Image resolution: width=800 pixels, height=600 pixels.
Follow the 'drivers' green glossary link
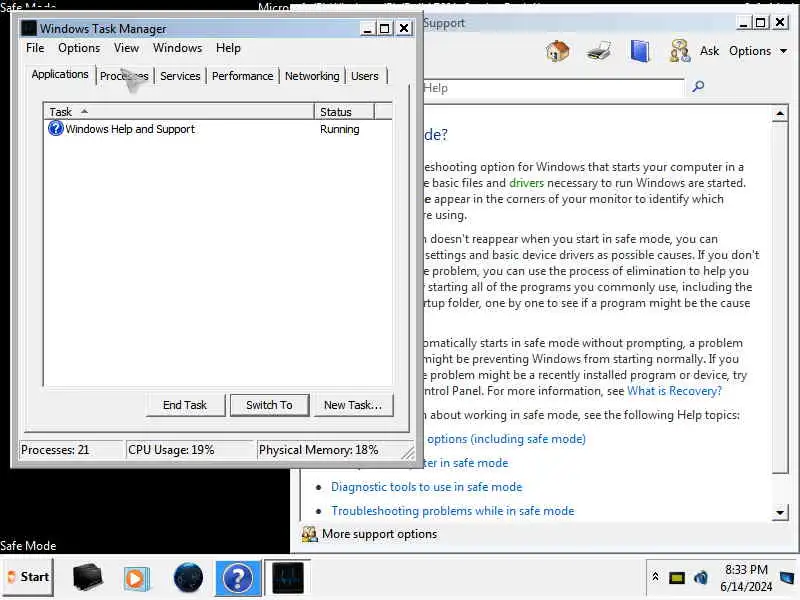click(x=527, y=183)
